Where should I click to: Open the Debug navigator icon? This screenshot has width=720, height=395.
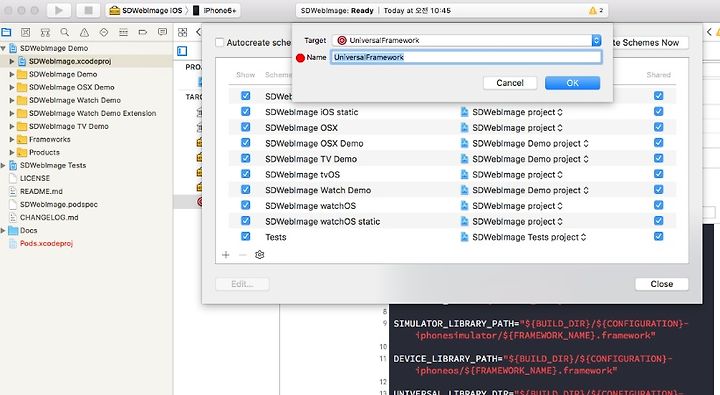(x=124, y=32)
